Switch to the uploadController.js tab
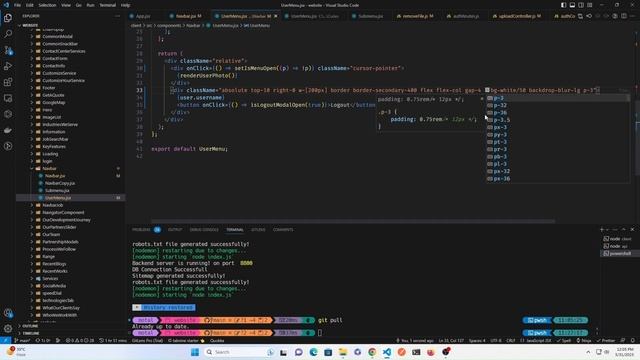The width and height of the screenshot is (640, 360). point(517,16)
